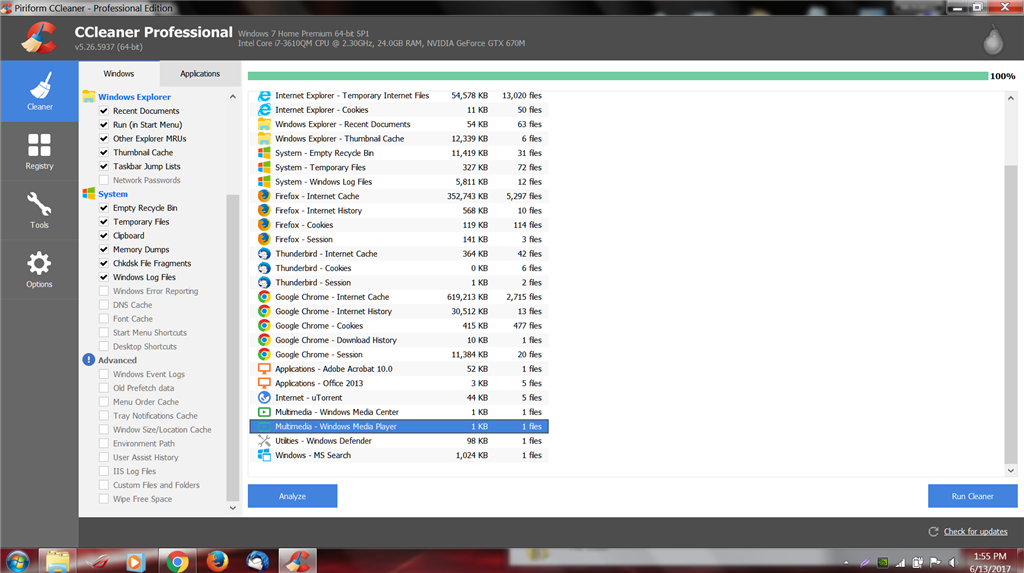Viewport: 1024px width, 573px height.
Task: Click the Chrome icon beside Download History
Action: (264, 340)
